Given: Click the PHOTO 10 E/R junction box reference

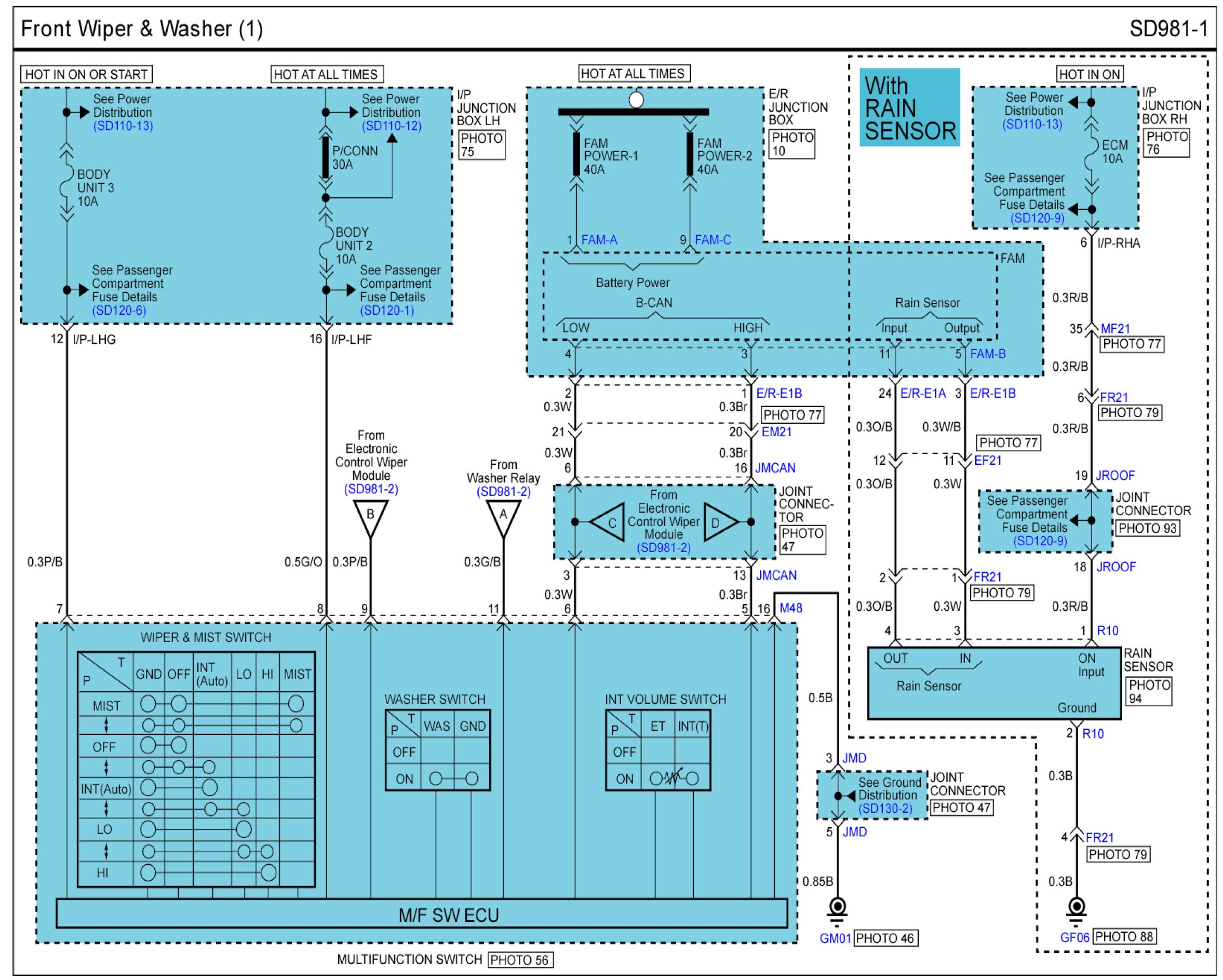Looking at the screenshot, I should point(792,144).
